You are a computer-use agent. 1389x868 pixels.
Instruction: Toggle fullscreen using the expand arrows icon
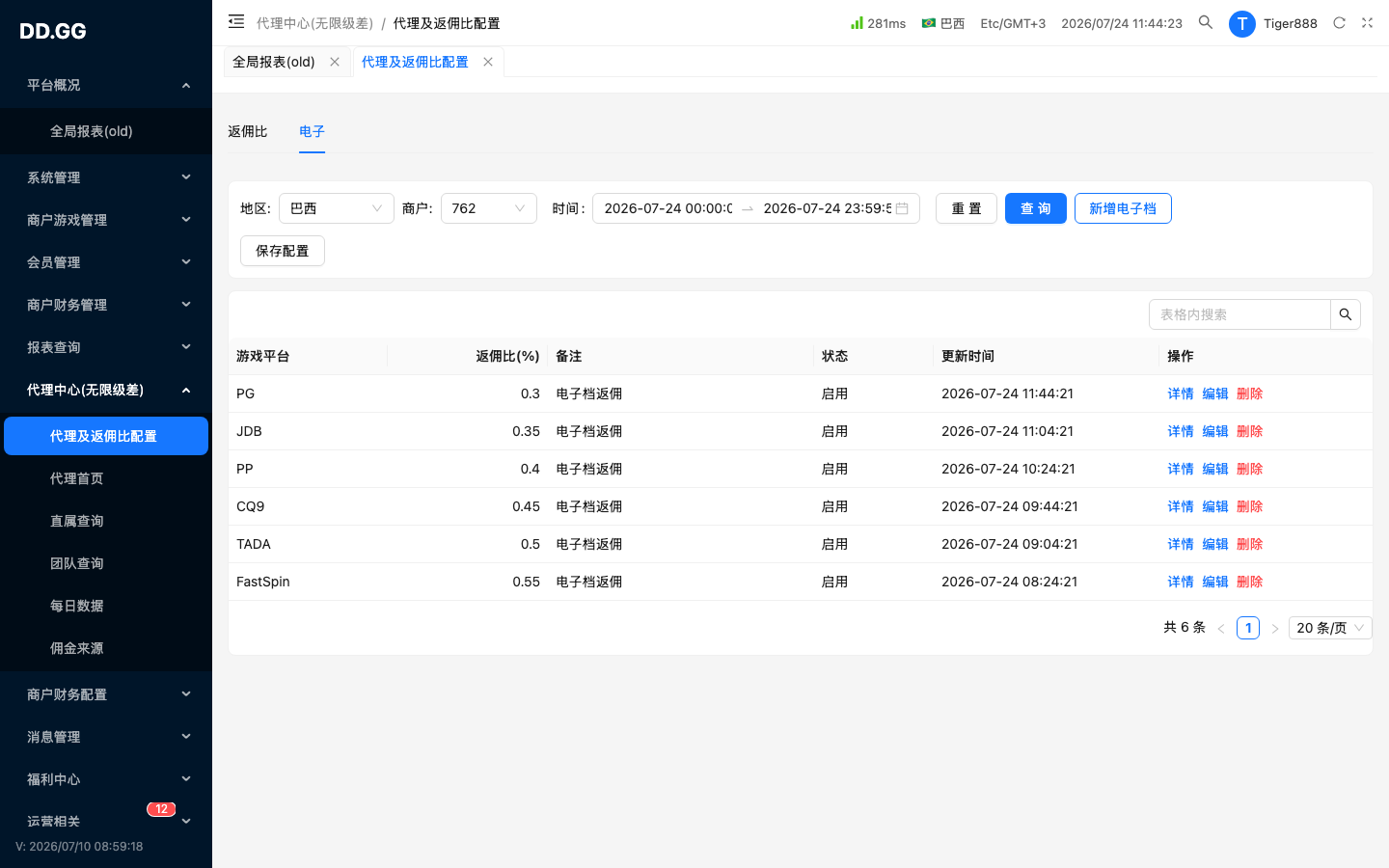(1367, 23)
